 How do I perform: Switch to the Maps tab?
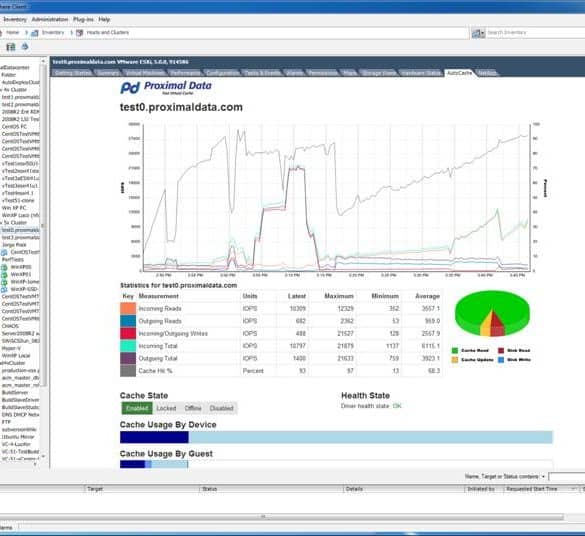[x=350, y=73]
